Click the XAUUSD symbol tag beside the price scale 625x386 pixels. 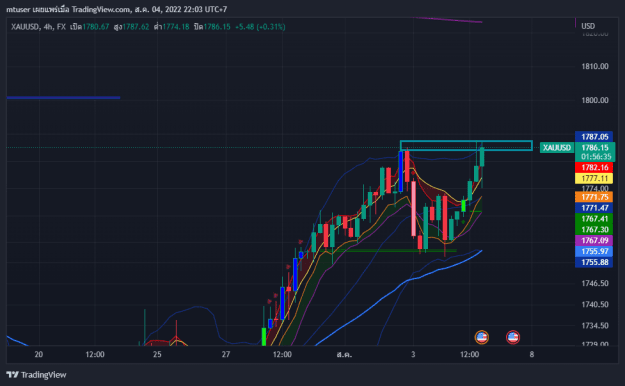pos(556,148)
